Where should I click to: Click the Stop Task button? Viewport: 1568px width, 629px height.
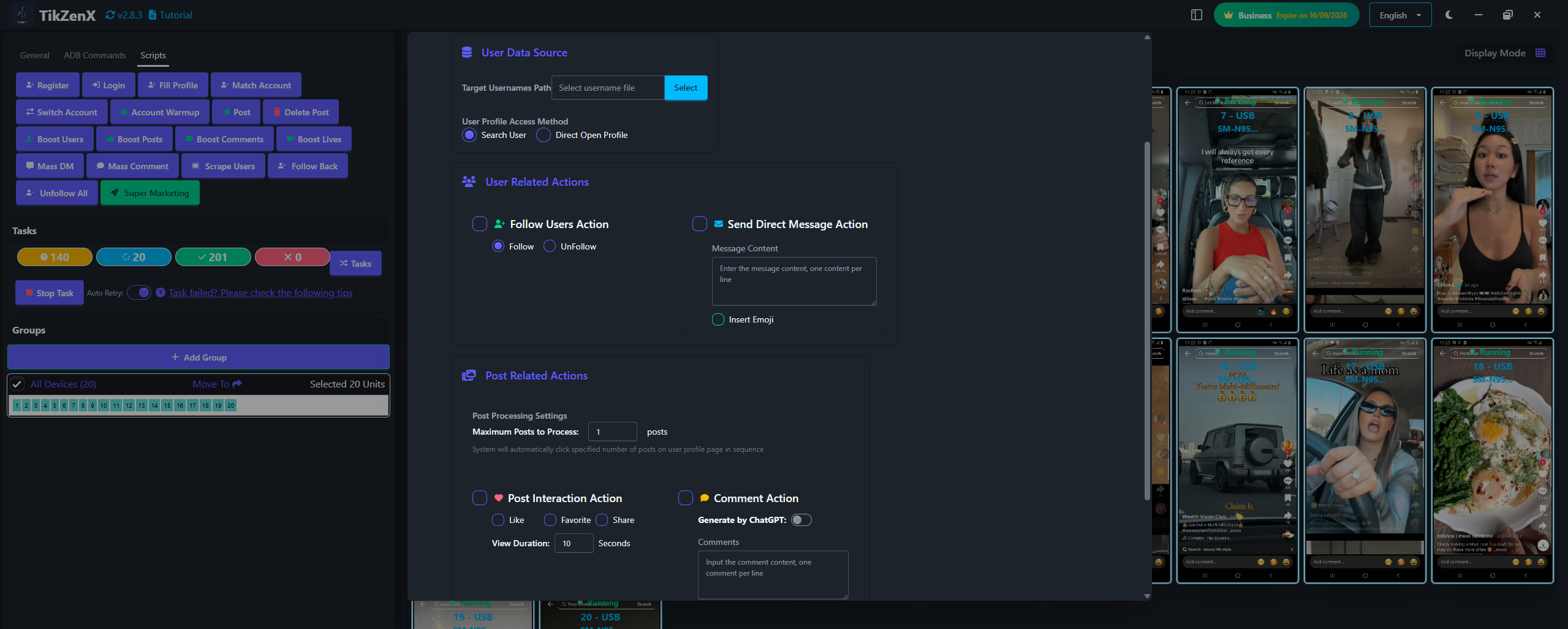tap(49, 292)
